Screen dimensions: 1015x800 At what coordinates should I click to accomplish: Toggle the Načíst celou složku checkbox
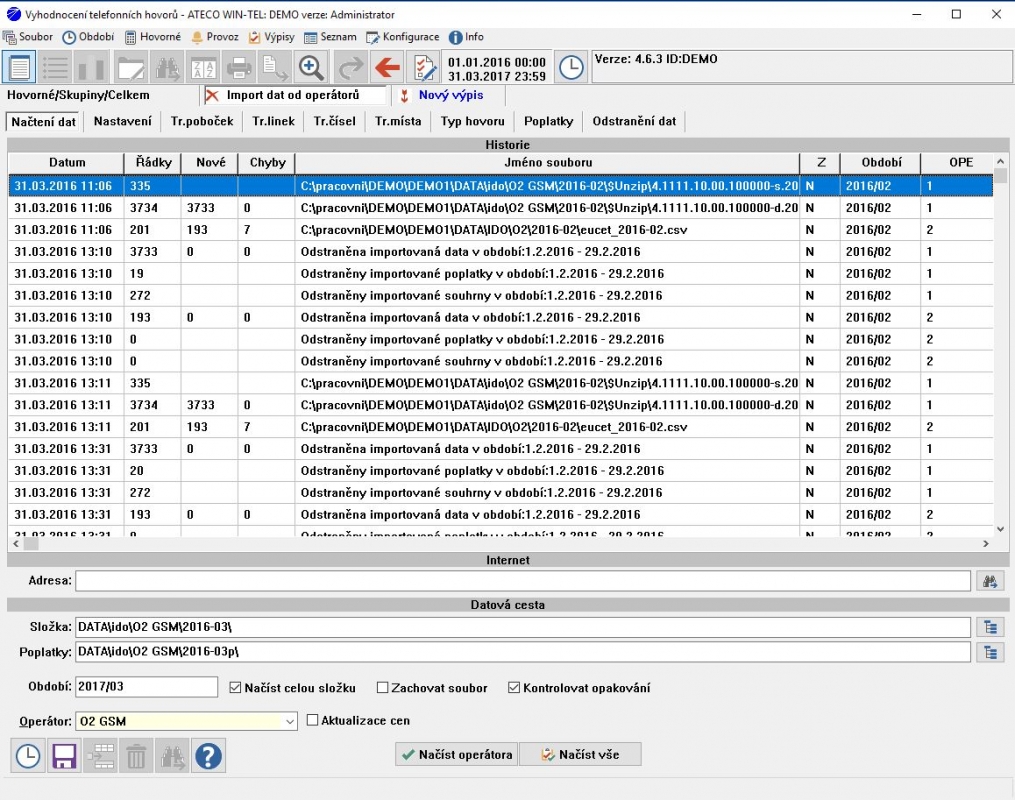click(236, 687)
